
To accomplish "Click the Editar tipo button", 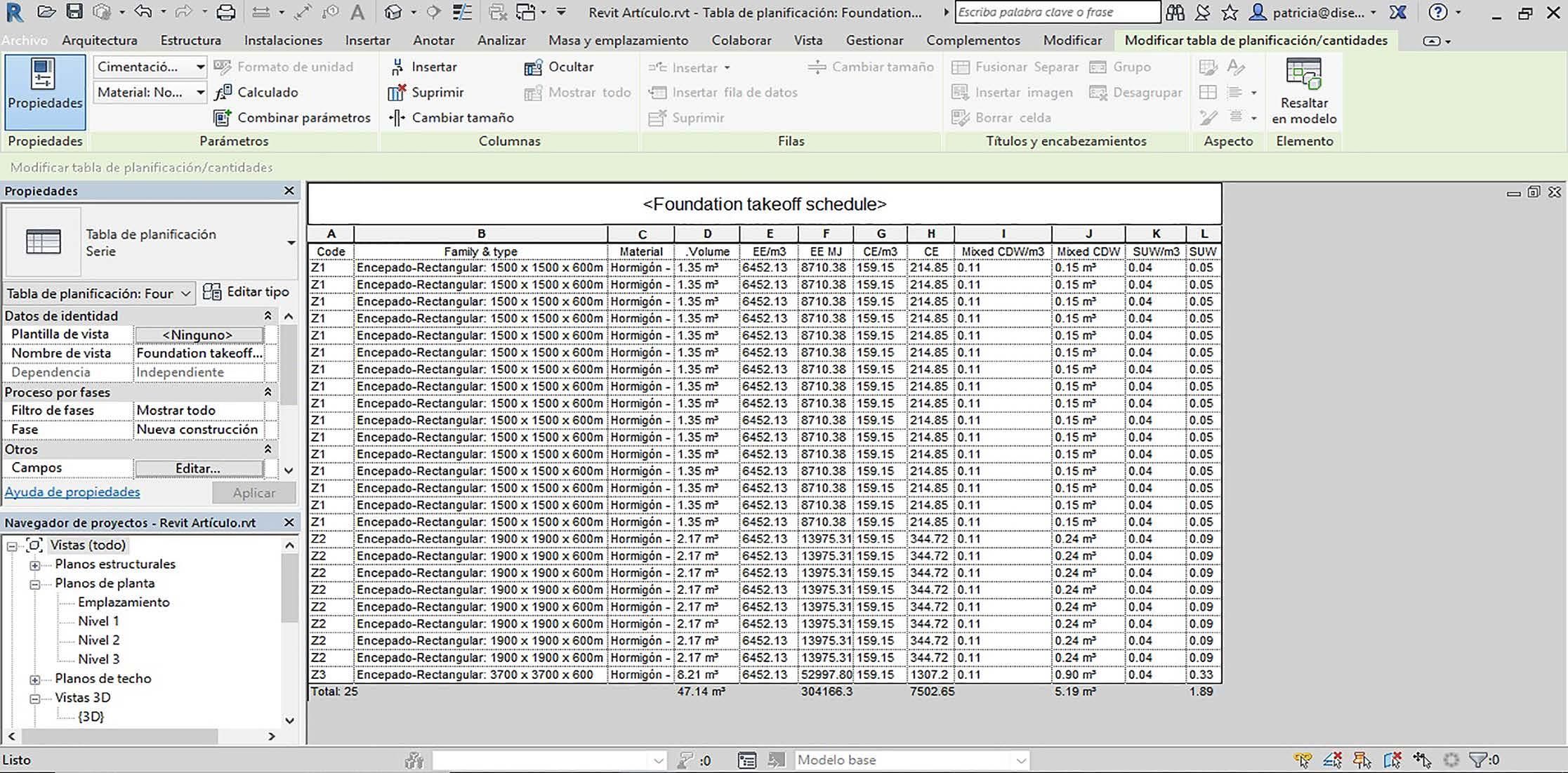I will pyautogui.click(x=246, y=292).
